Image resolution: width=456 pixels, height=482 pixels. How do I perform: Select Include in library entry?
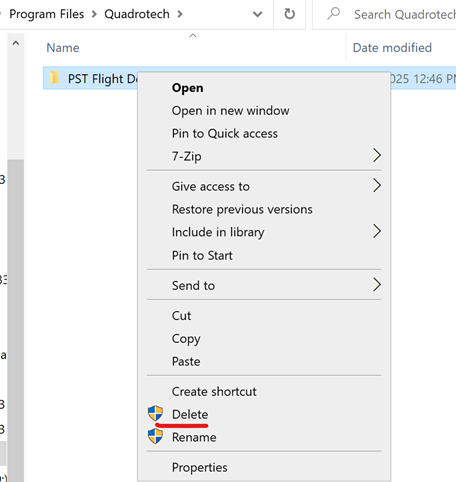pos(264,232)
